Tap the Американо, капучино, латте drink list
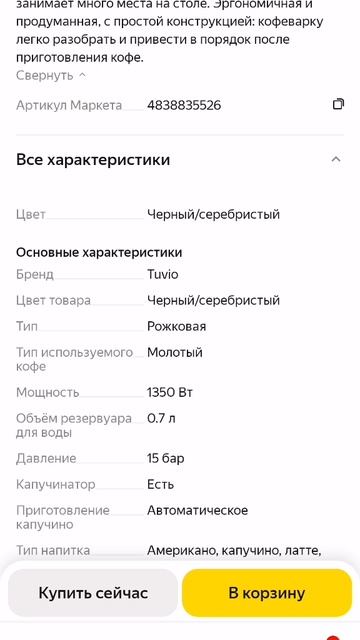The image size is (360, 640). tap(234, 551)
